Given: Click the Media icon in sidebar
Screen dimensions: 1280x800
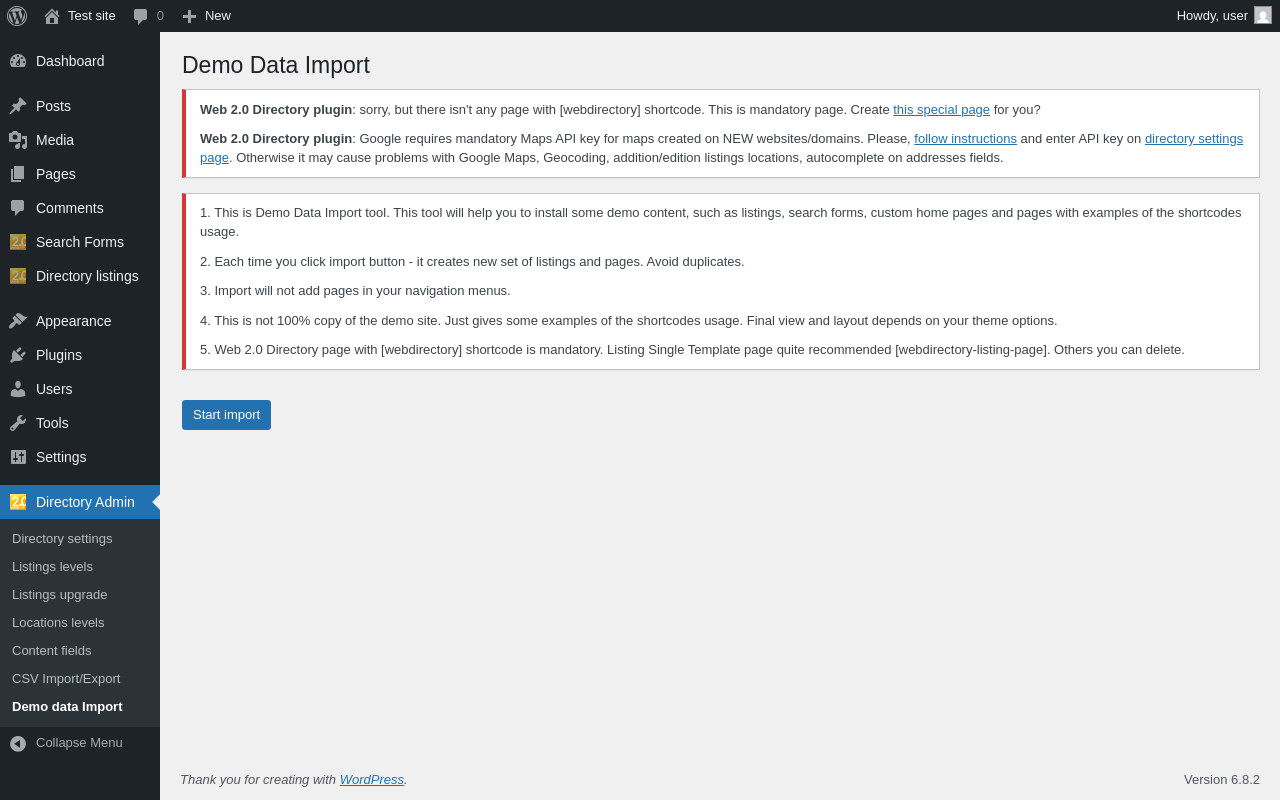Looking at the screenshot, I should tap(18, 140).
